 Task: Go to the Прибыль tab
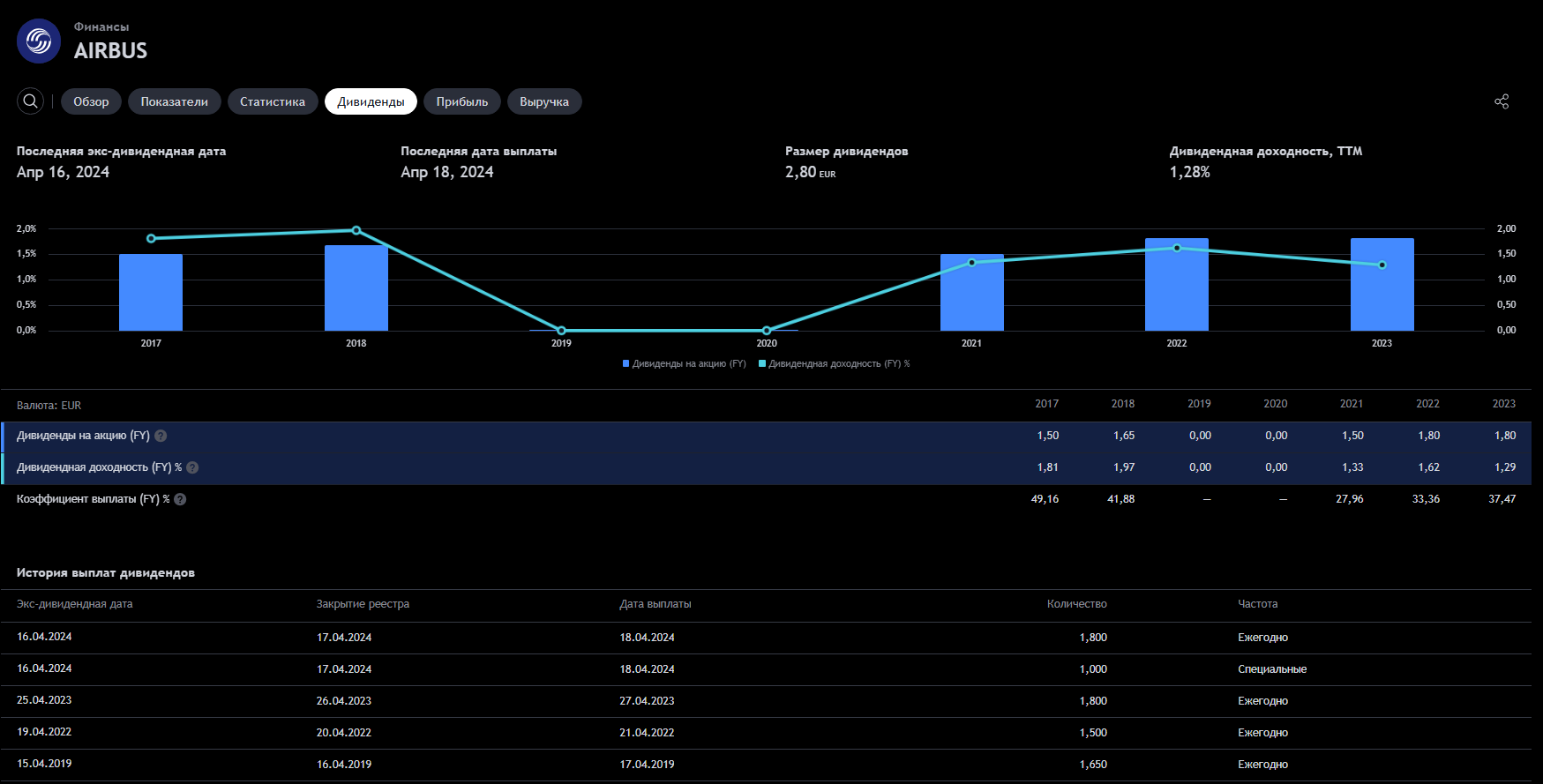[x=462, y=101]
